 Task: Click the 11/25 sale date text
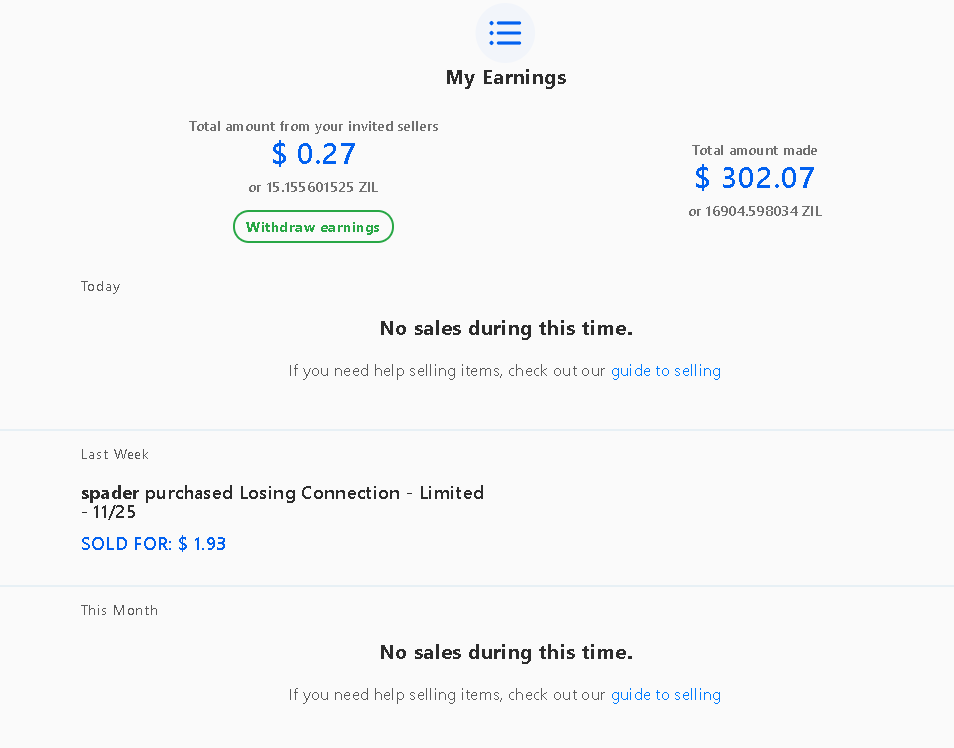[x=114, y=512]
